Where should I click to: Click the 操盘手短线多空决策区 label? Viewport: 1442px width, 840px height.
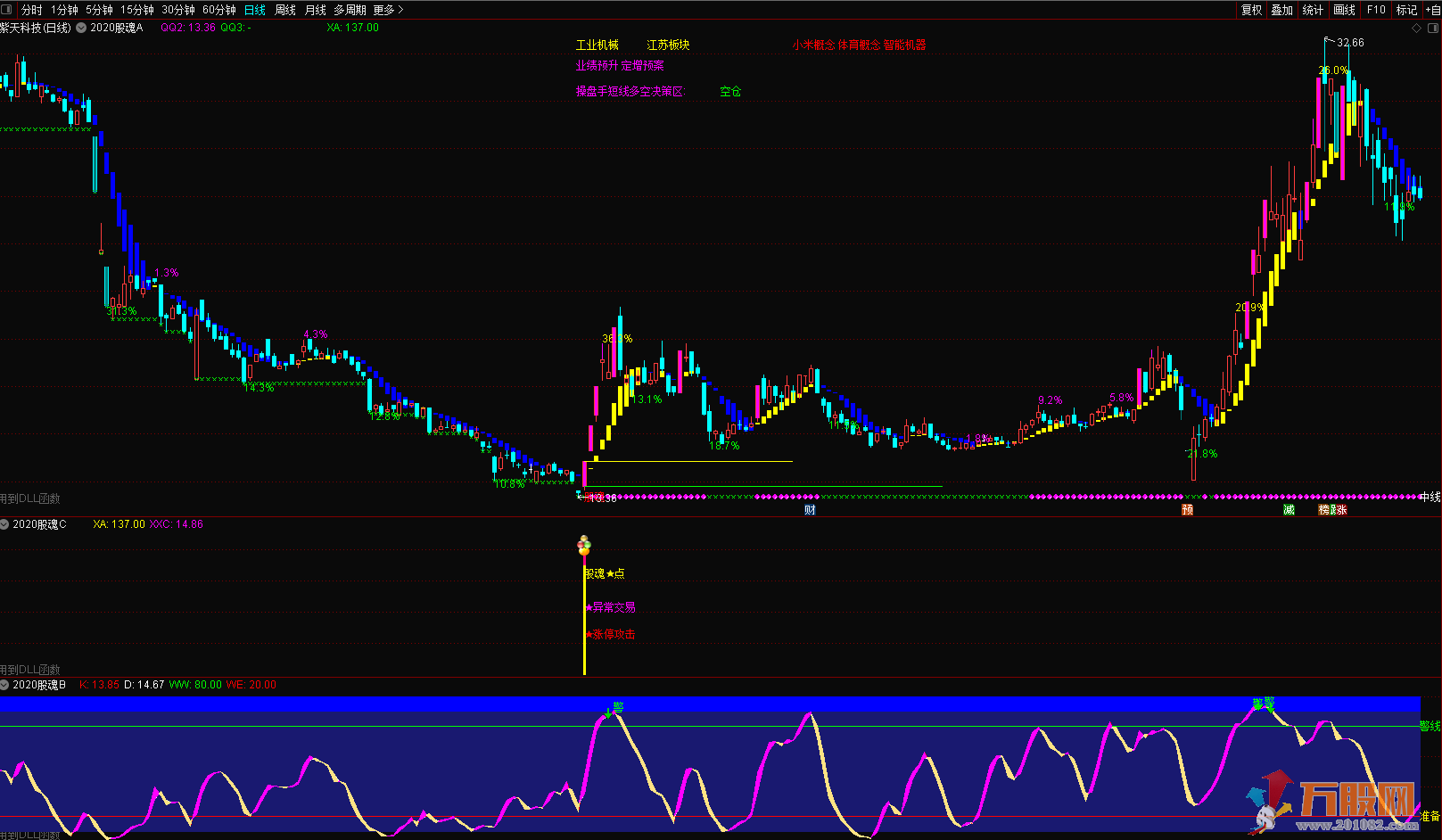(630, 91)
